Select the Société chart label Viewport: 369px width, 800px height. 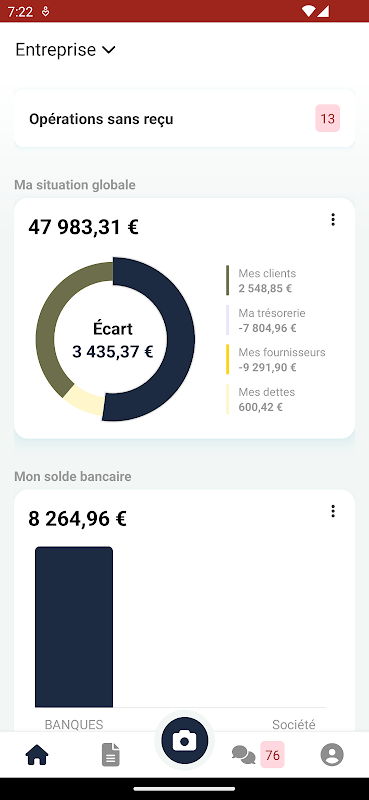coord(293,724)
